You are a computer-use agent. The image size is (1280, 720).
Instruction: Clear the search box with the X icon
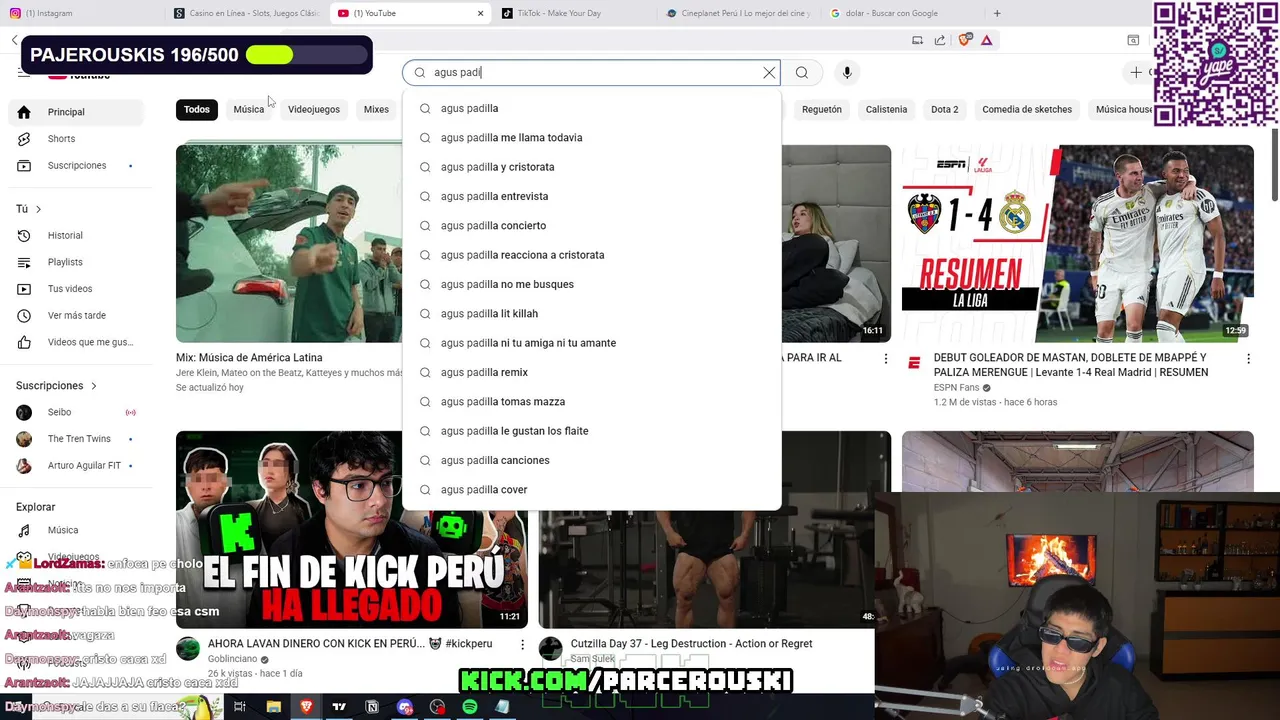769,72
